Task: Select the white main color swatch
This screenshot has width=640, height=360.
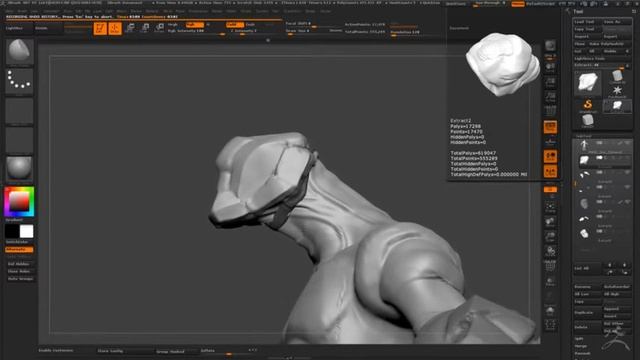Action: click(x=27, y=231)
